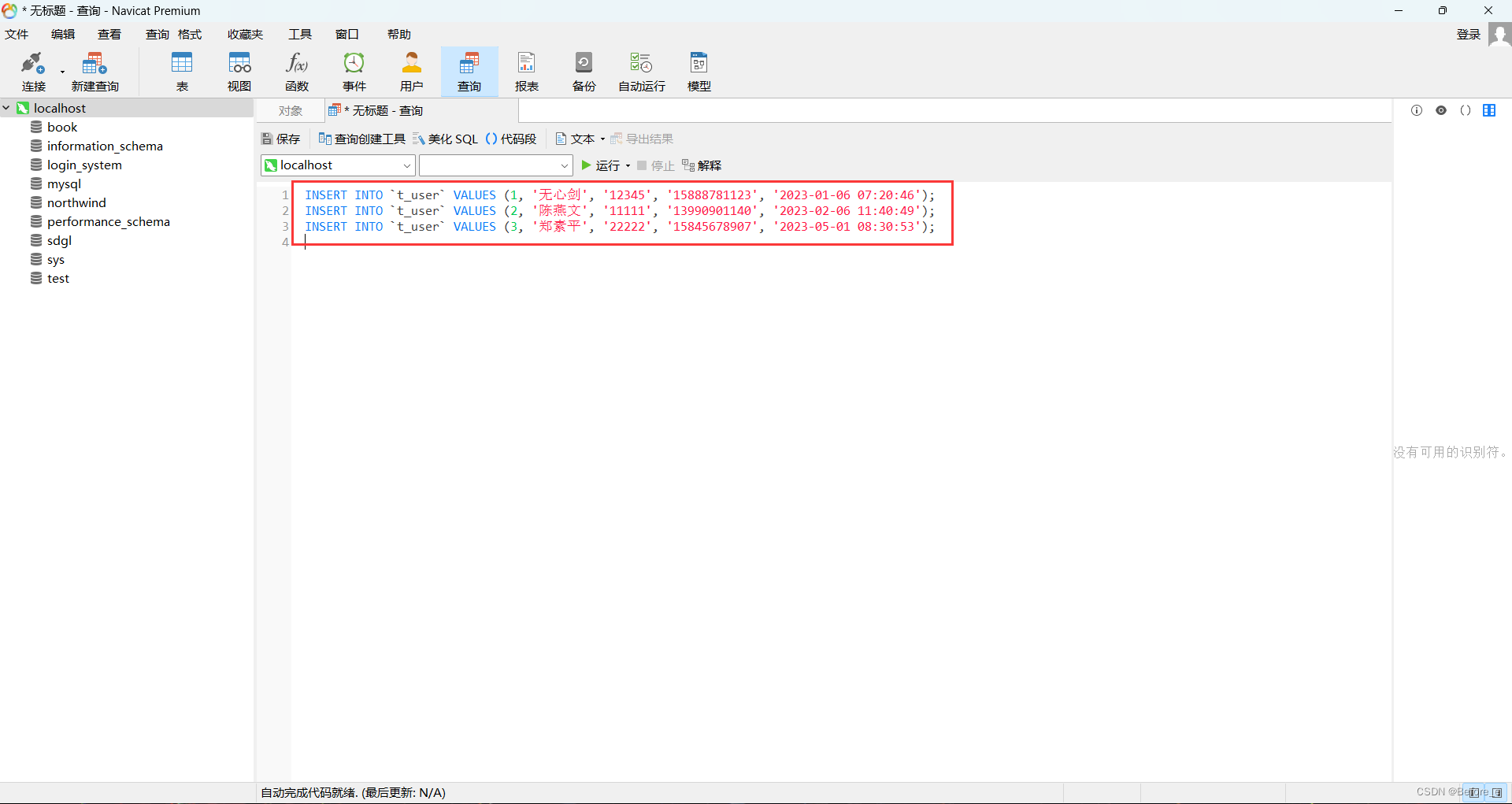Open the 工具 menu
This screenshot has width=1512, height=804.
coord(299,34)
